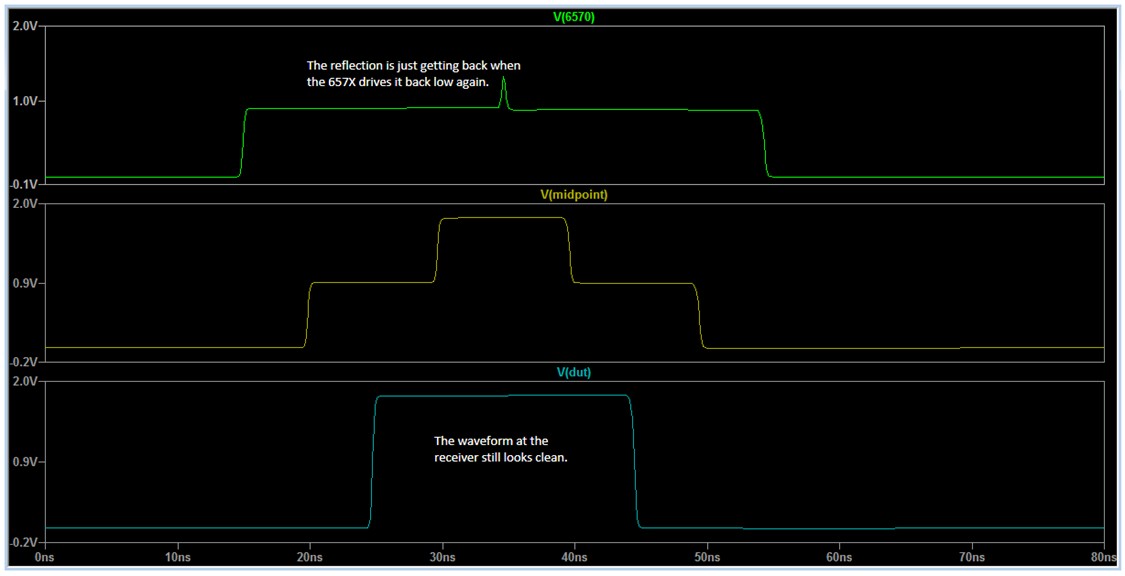Select the V(dut) trace label
This screenshot has width=1125, height=576.
click(573, 372)
